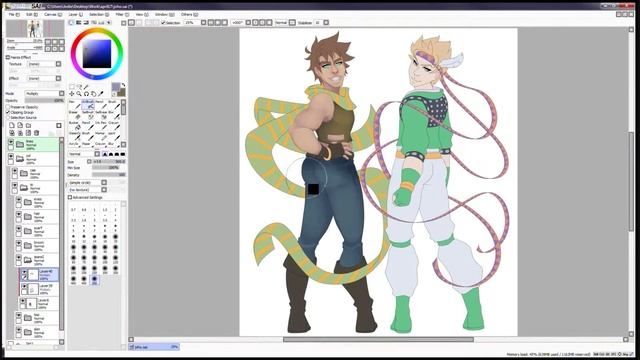
Task: Open the Stabilizer value dropdown
Action: 321,23
